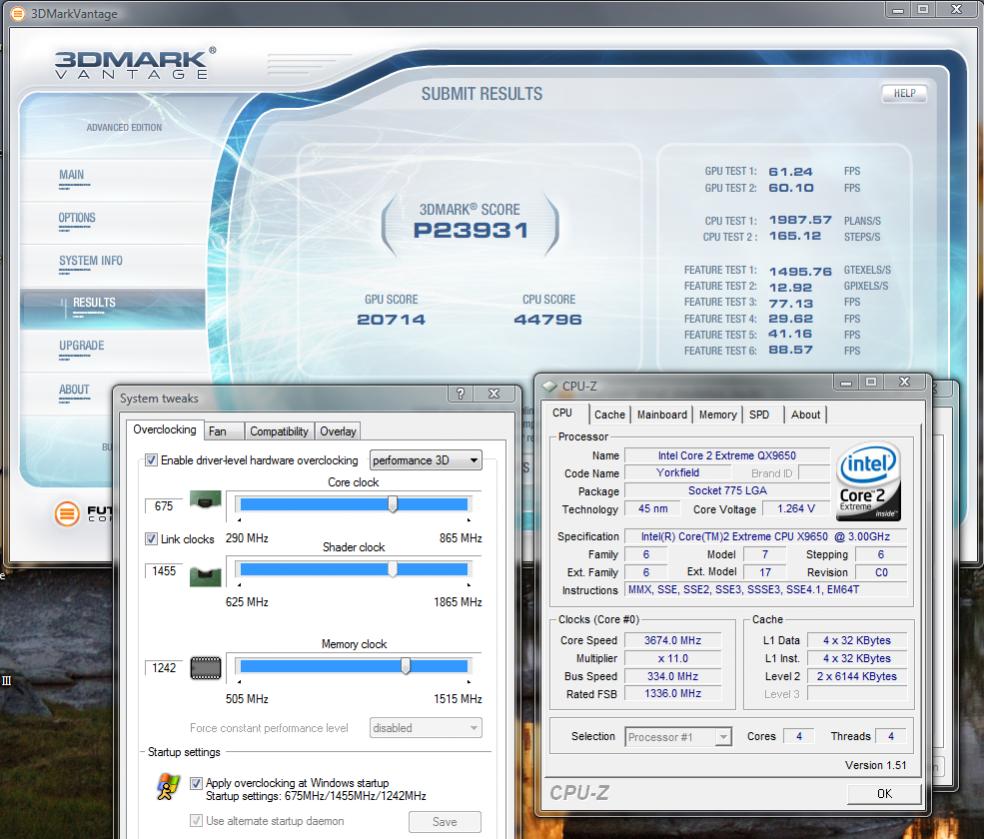The height and width of the screenshot is (839, 984).
Task: Open ABOUT in 3DMark sidebar
Action: [x=74, y=390]
